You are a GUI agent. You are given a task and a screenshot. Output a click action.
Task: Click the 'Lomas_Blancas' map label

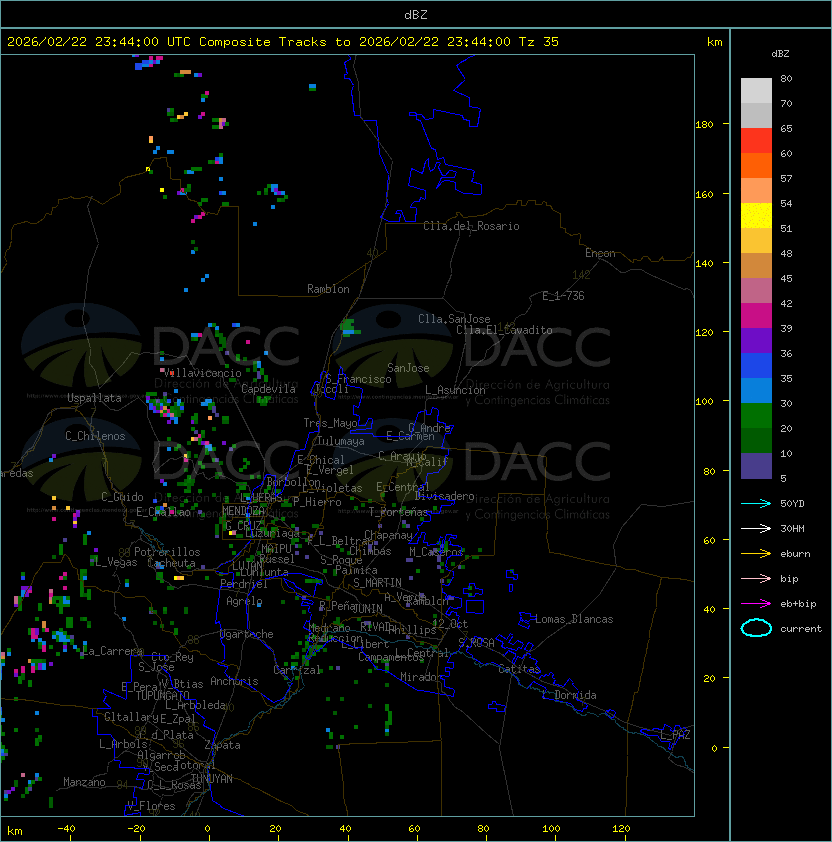coord(574,619)
